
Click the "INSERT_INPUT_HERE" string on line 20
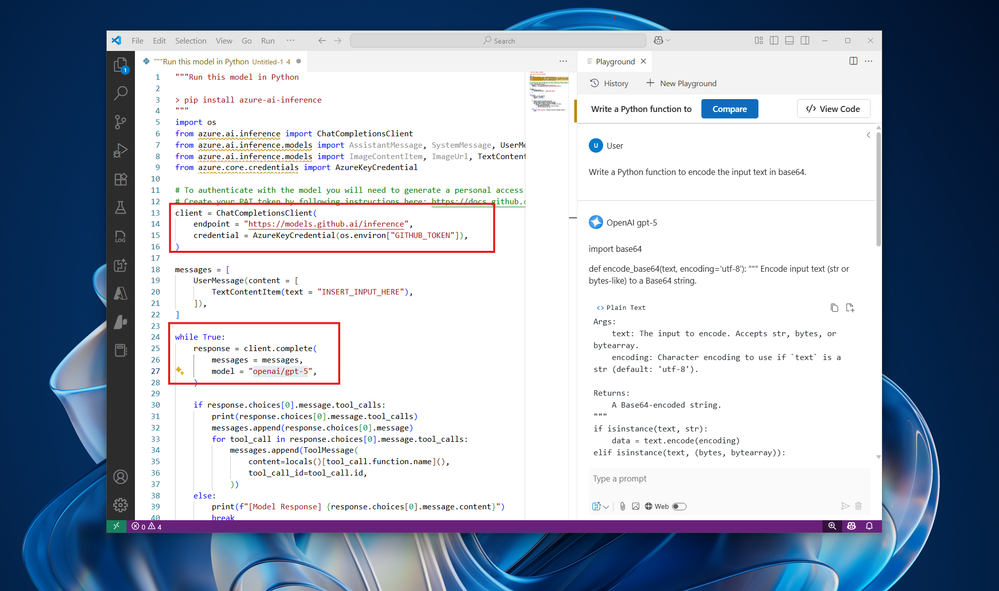click(361, 292)
